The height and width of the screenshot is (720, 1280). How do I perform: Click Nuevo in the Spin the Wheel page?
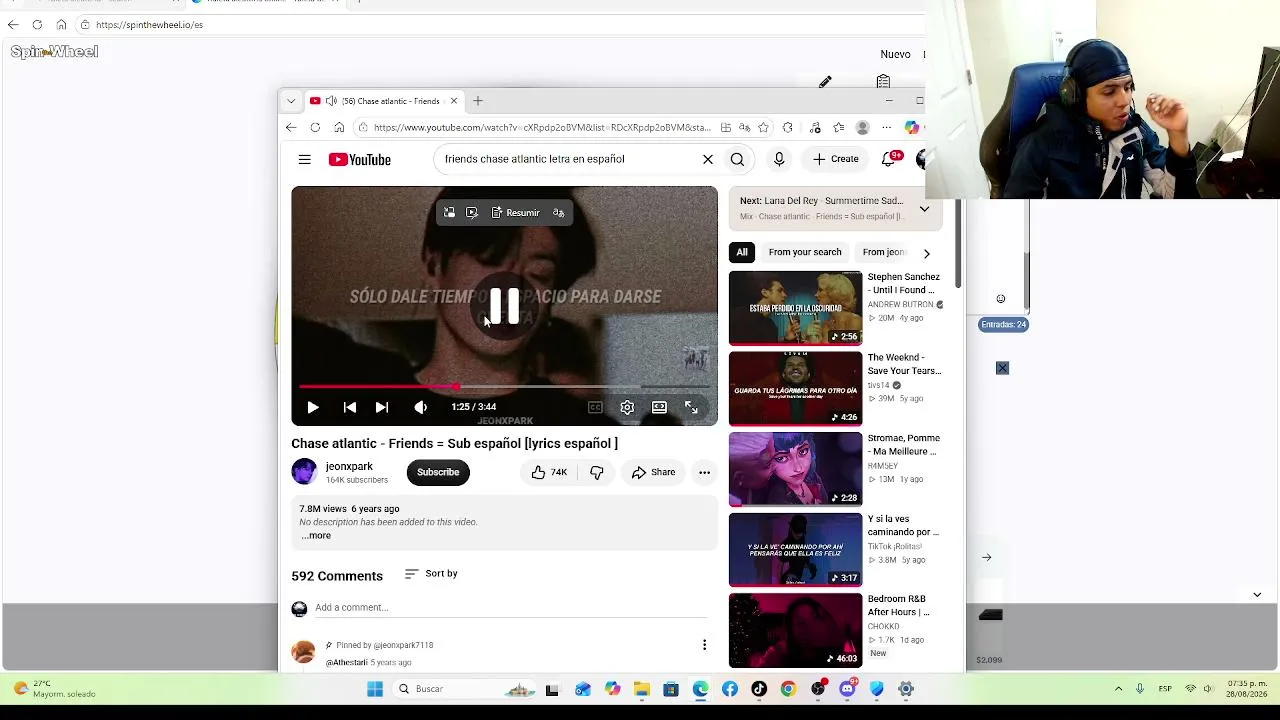pos(895,55)
